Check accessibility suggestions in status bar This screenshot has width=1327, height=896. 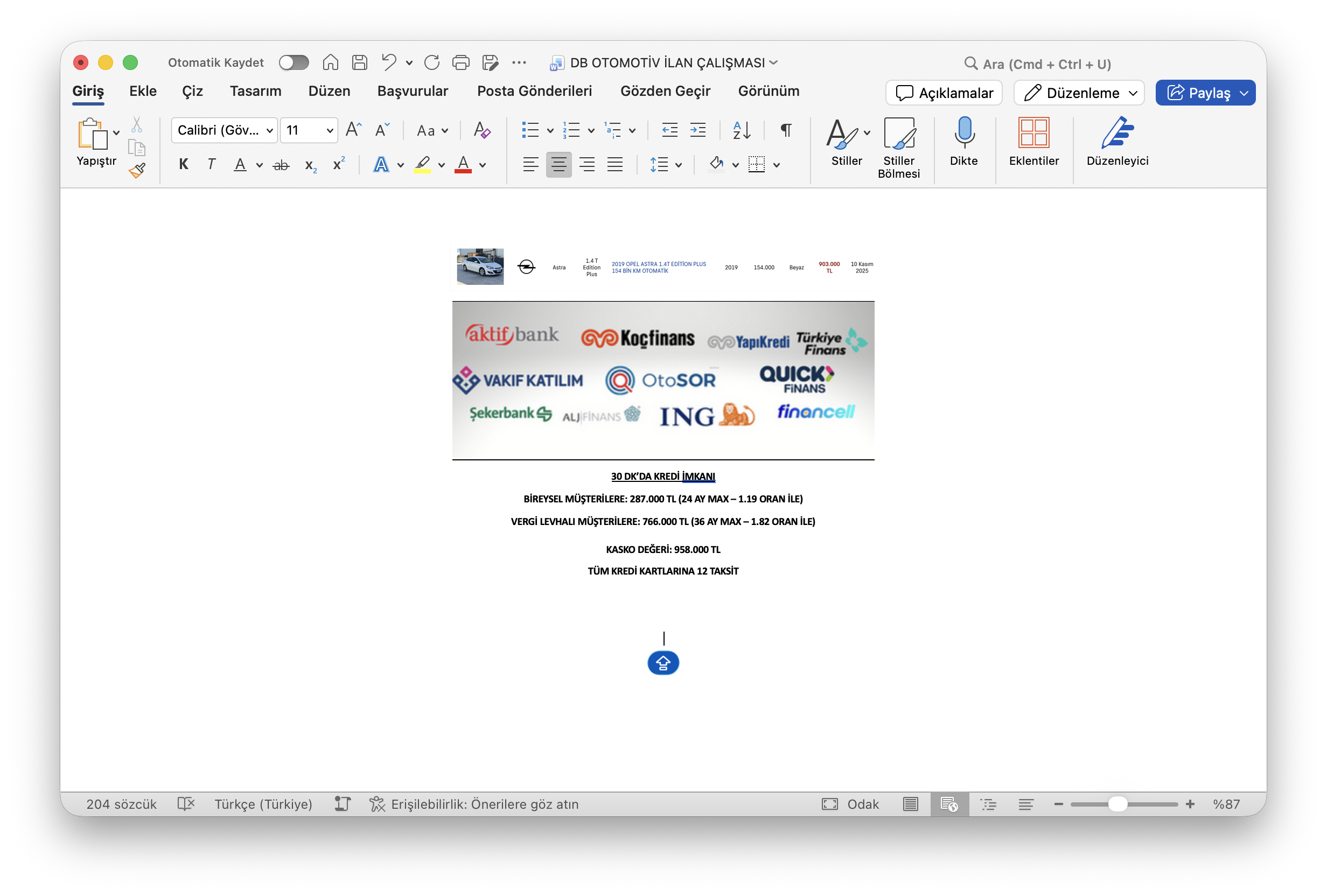click(x=474, y=804)
